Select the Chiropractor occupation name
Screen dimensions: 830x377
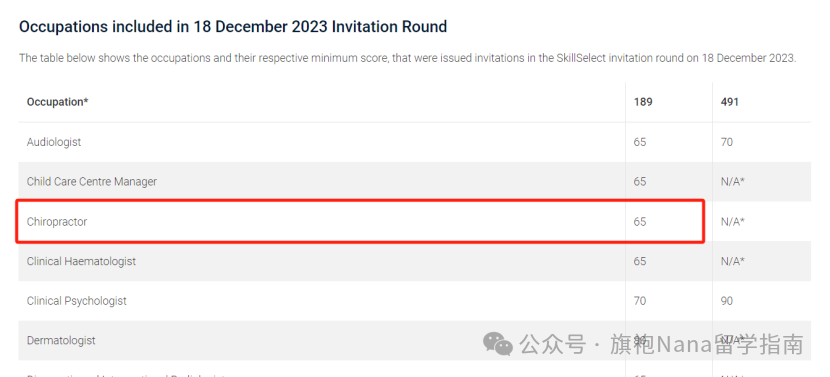click(57, 222)
